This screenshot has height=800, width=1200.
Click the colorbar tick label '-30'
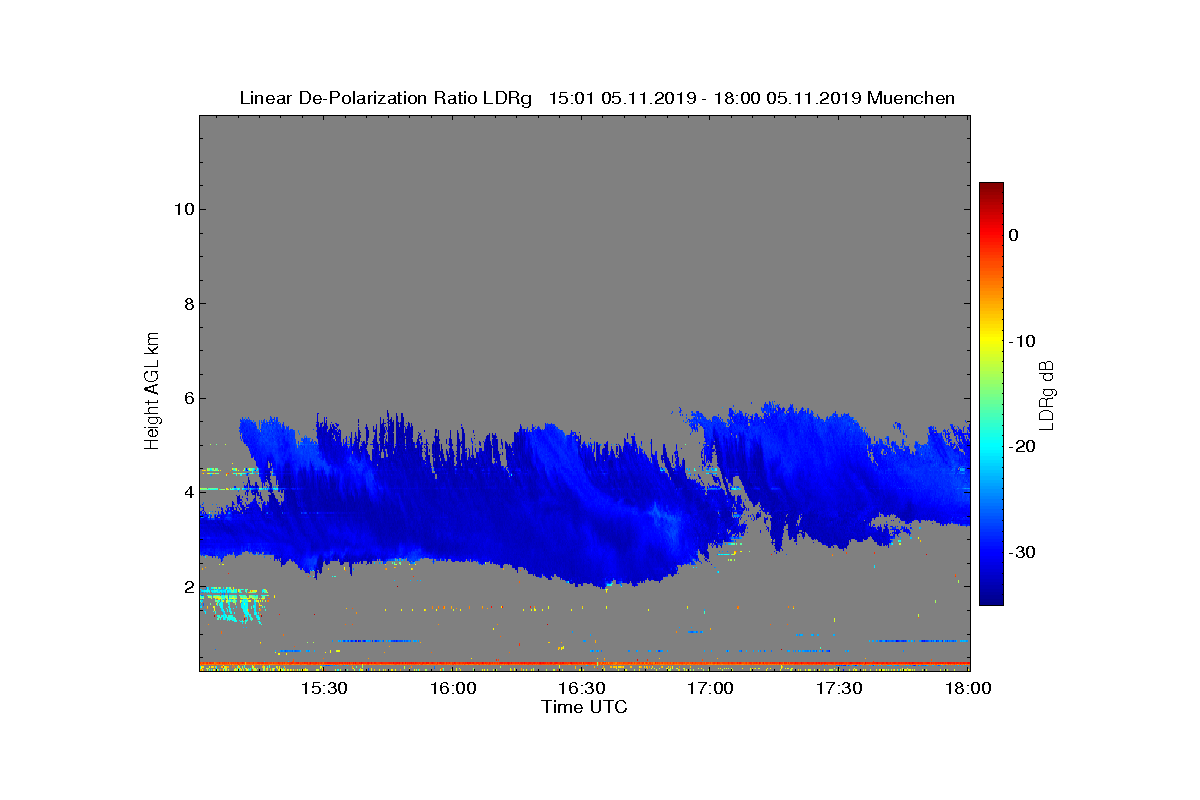click(1021, 552)
